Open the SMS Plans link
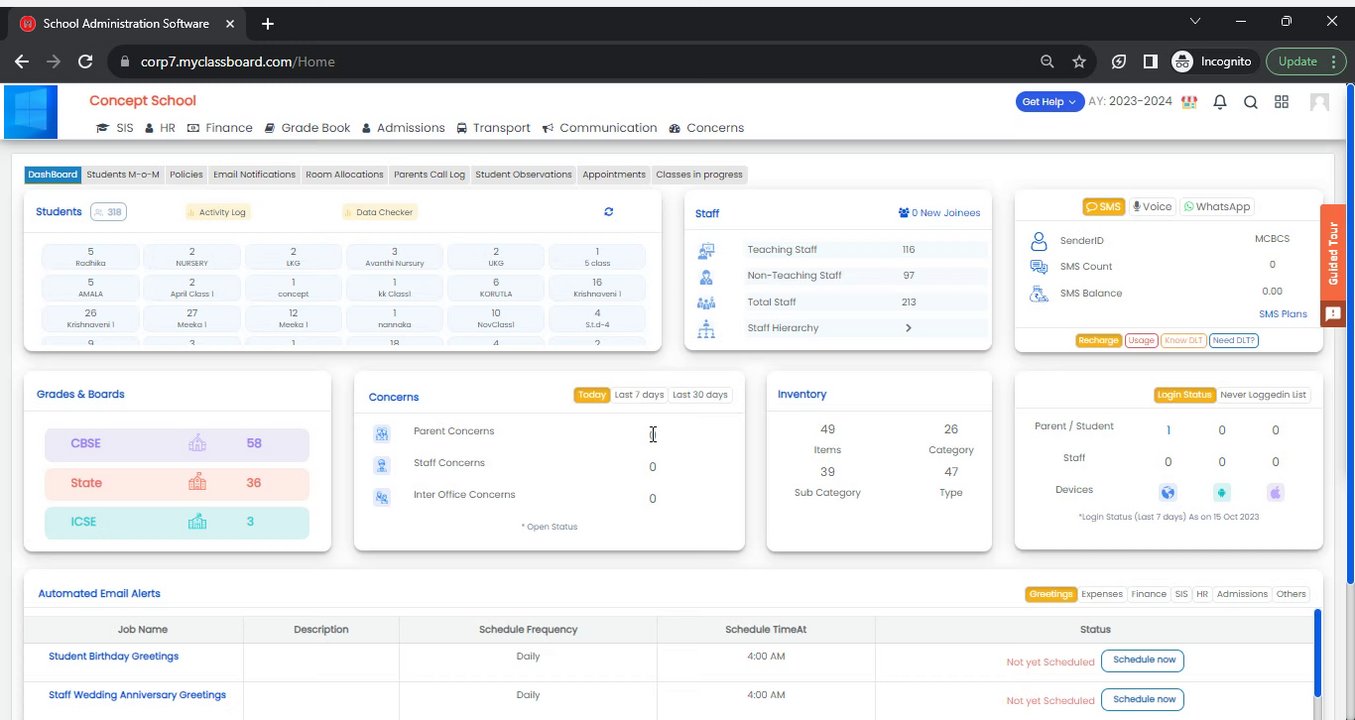This screenshot has width=1355, height=720. pos(1283,314)
